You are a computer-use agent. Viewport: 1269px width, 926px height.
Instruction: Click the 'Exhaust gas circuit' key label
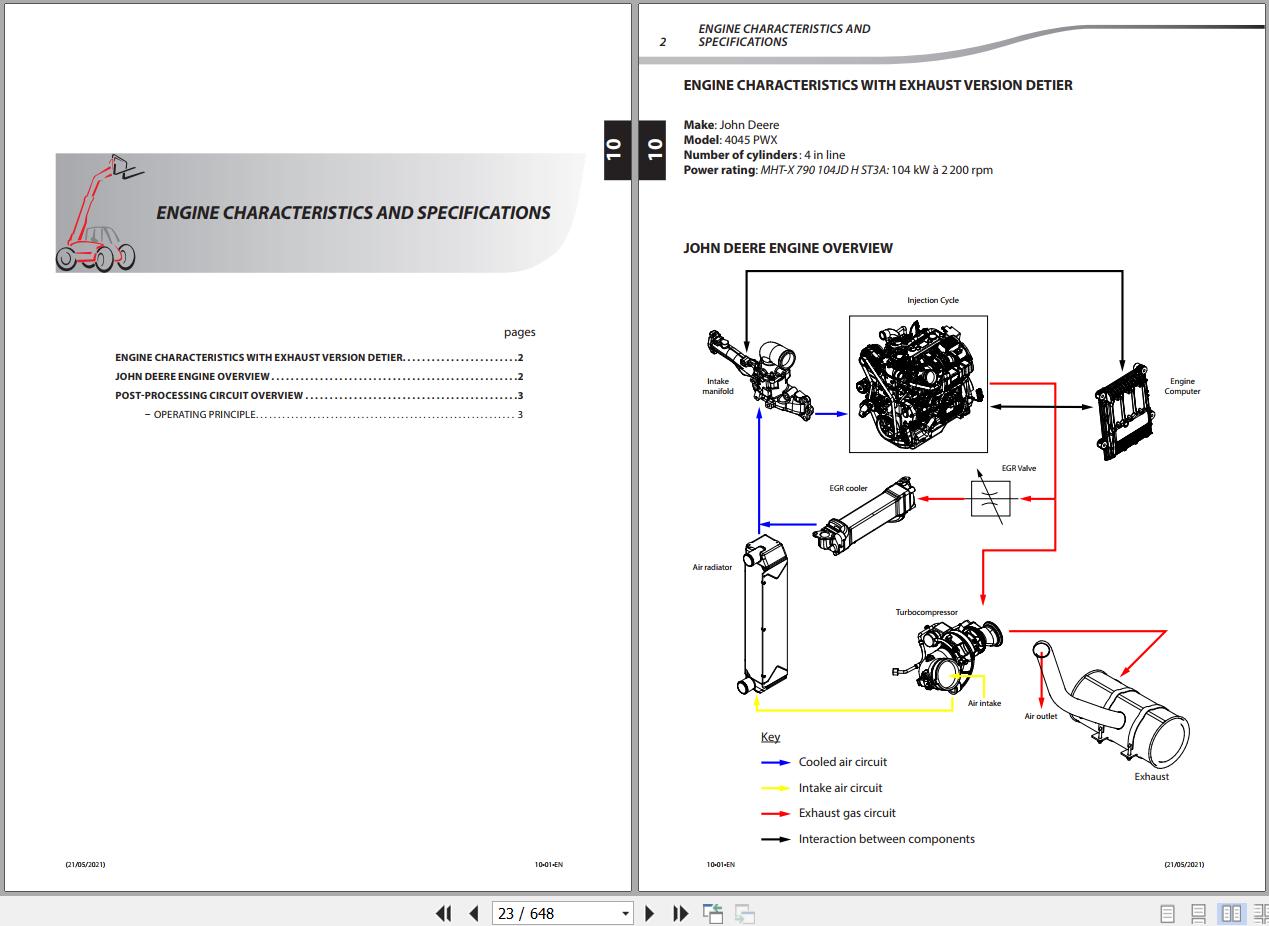tap(847, 813)
